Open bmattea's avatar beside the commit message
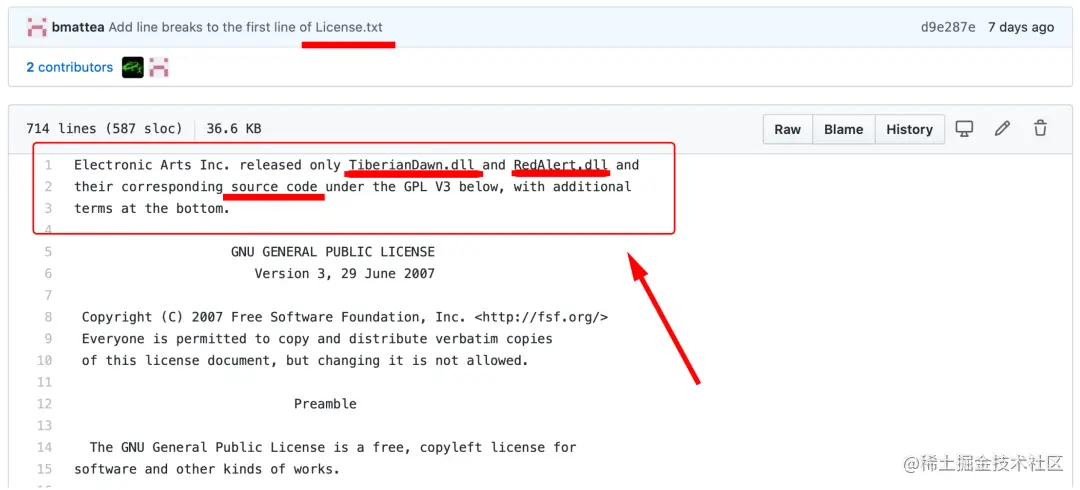The height and width of the screenshot is (490, 1080). click(37, 28)
